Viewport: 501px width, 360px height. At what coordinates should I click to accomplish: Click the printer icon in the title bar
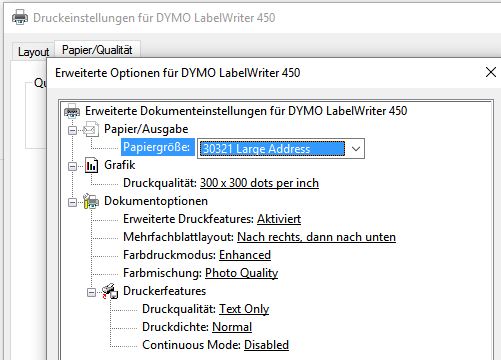coord(20,17)
